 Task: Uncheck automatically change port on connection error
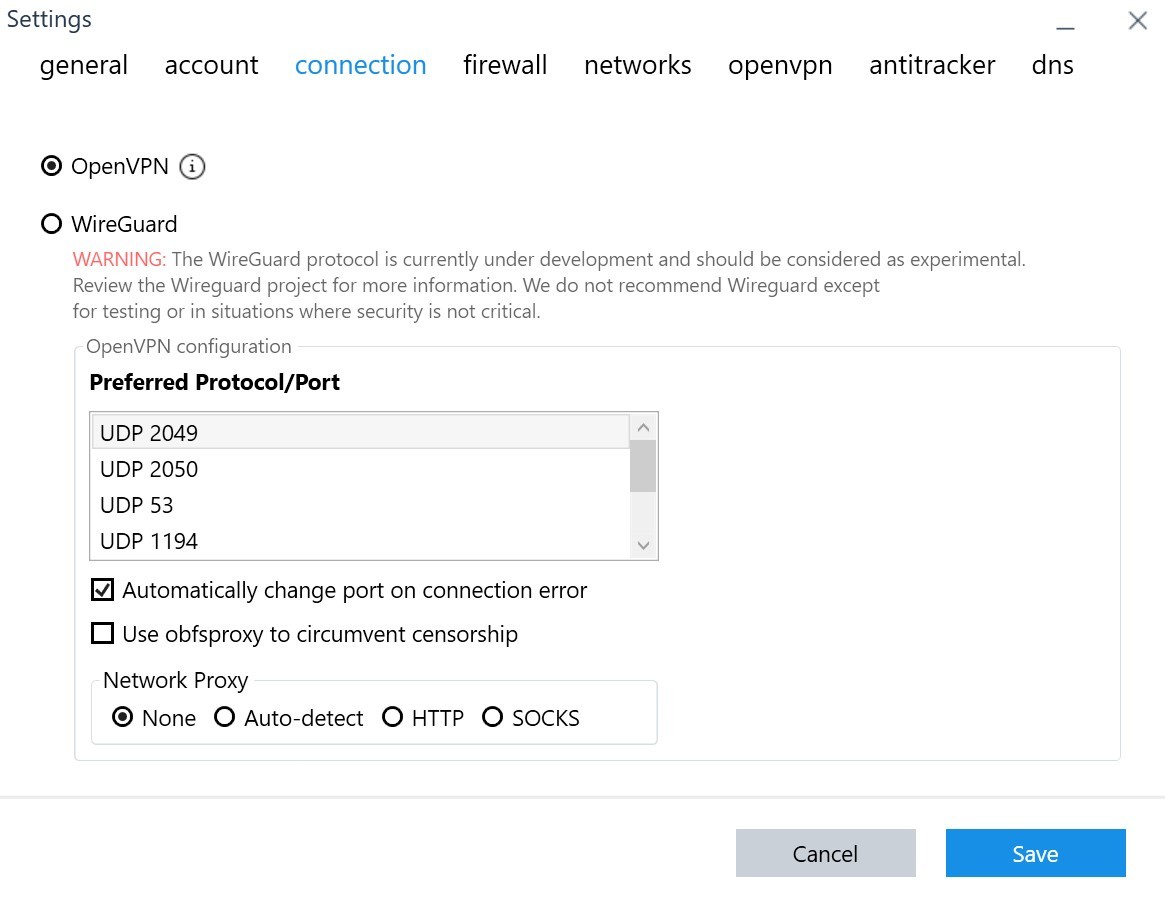[102, 590]
